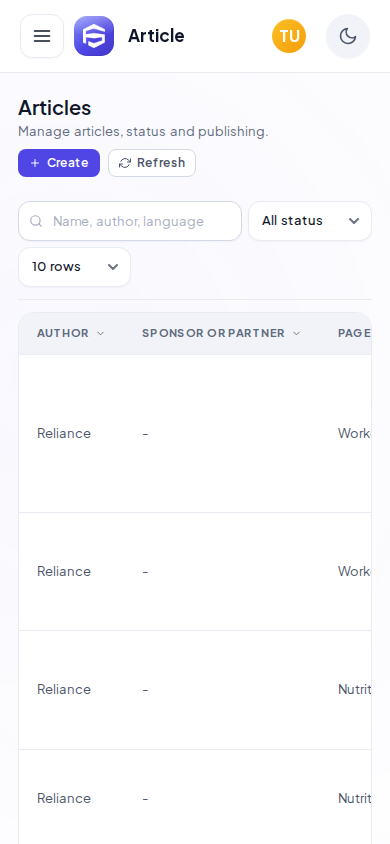
Task: Click the search magnifier icon
Action: (36, 221)
